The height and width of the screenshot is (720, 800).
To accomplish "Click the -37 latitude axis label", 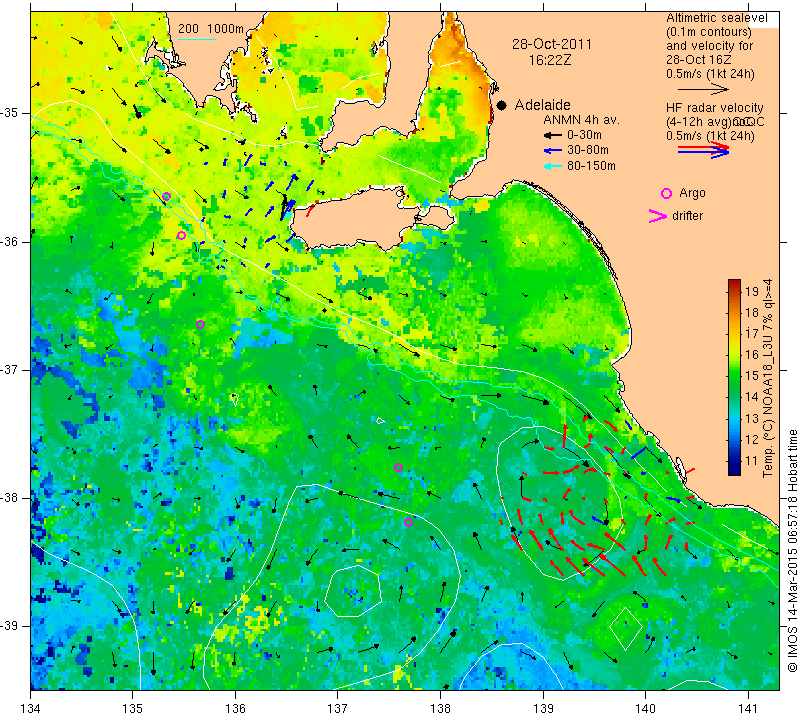I will (x=10, y=369).
